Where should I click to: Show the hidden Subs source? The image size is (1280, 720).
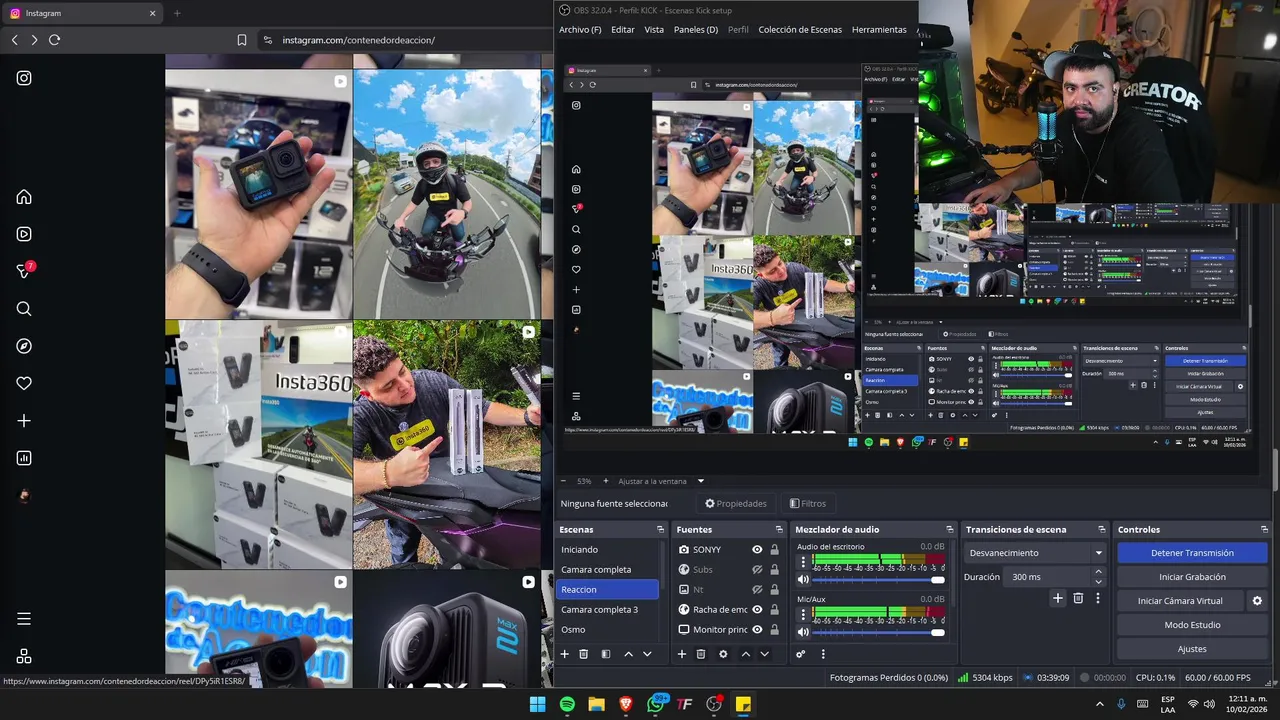pyautogui.click(x=757, y=569)
